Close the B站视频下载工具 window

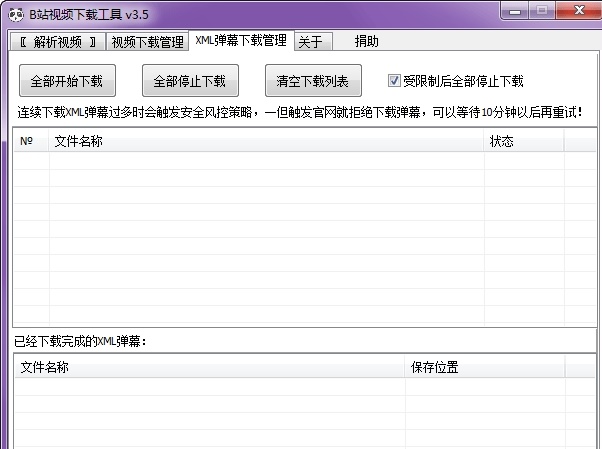pyautogui.click(x=579, y=10)
